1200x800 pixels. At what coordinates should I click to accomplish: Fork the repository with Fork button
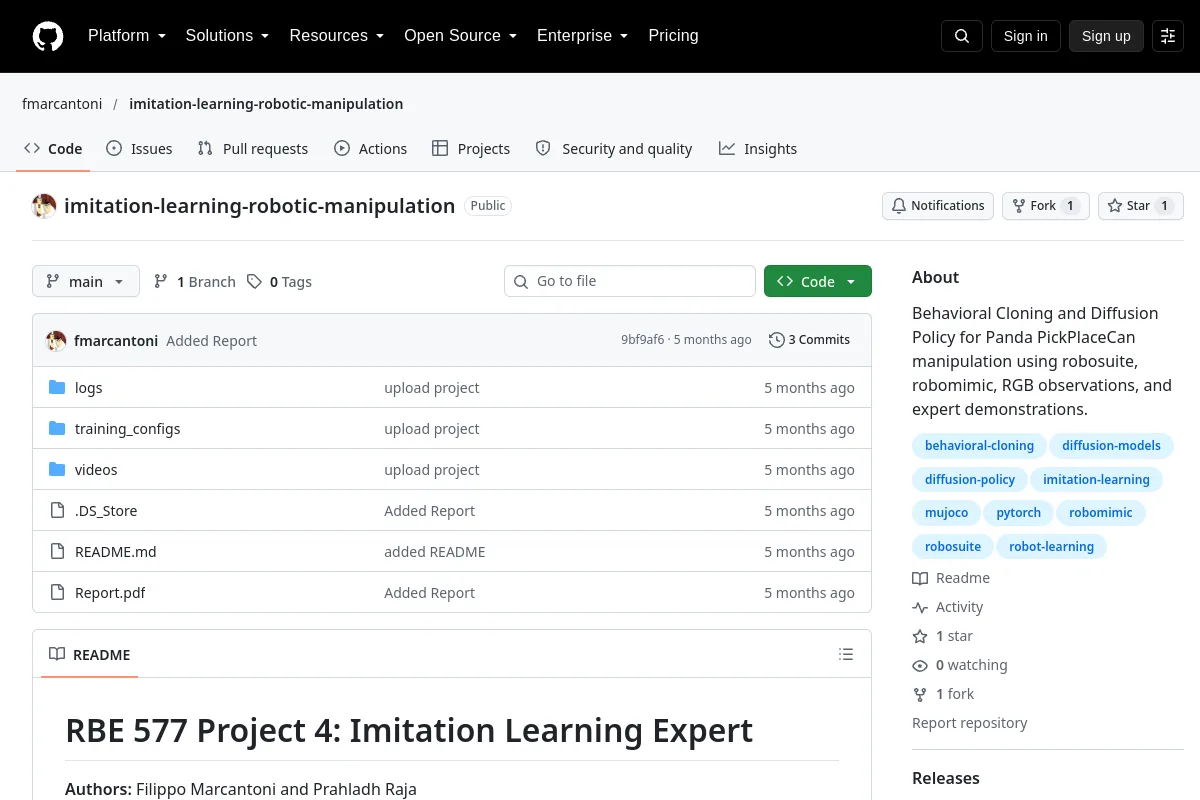[1046, 206]
